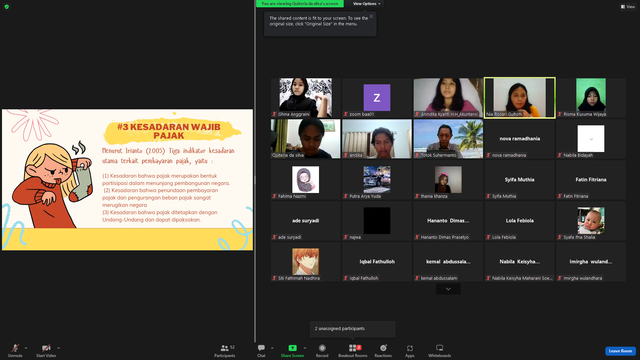This screenshot has width=640, height=360.
Task: Select najwa's black avatar tile
Action: [377, 221]
